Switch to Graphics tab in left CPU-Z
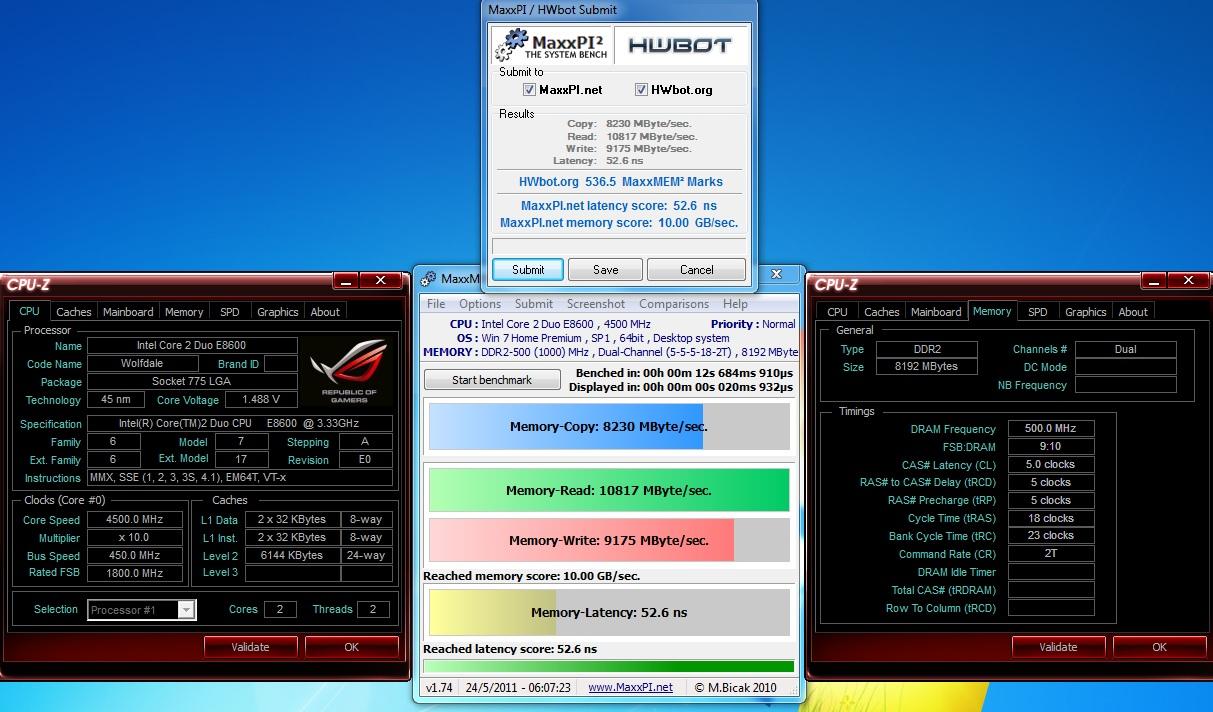The width and height of the screenshot is (1213, 712). pos(278,312)
